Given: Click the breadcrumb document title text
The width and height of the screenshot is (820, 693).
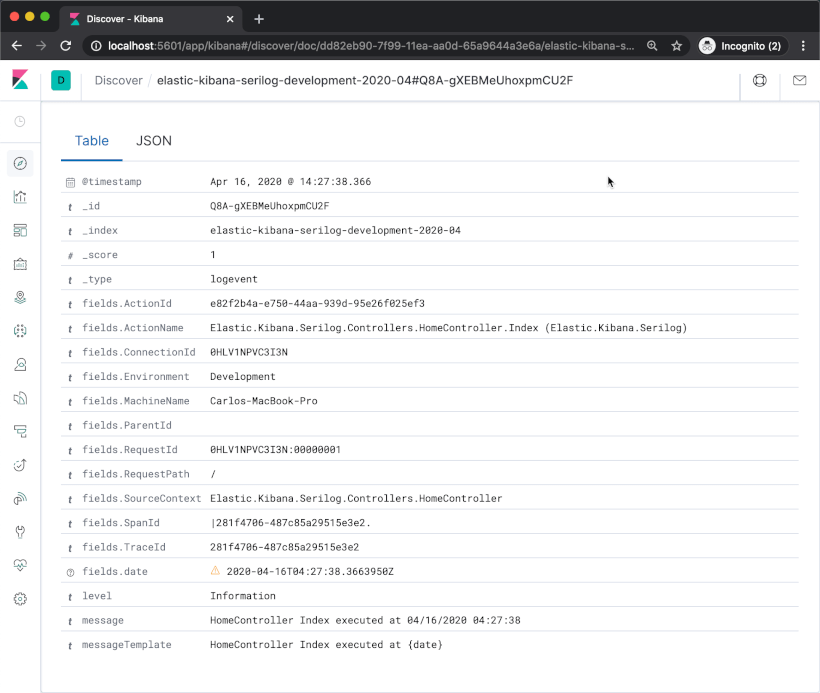Looking at the screenshot, I should pyautogui.click(x=365, y=80).
